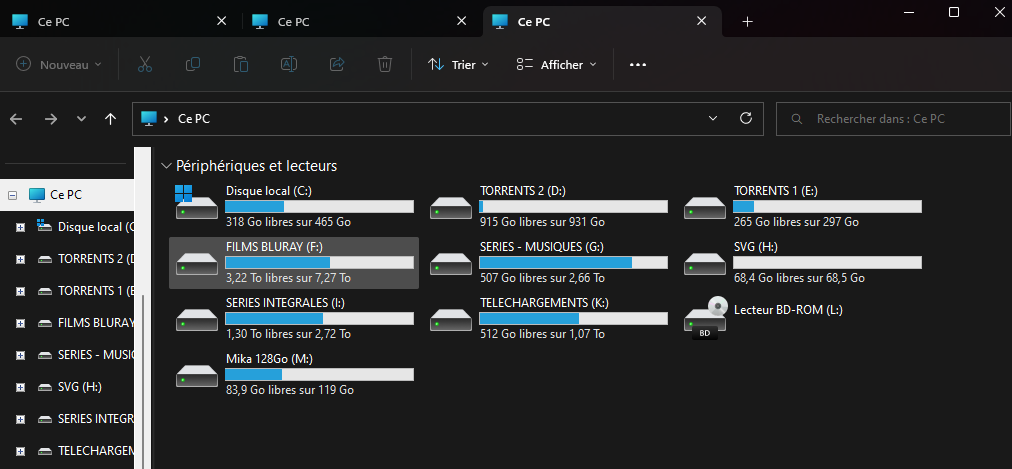The height and width of the screenshot is (469, 1012).
Task: Open the Afficher view dropdown
Action: coord(556,65)
